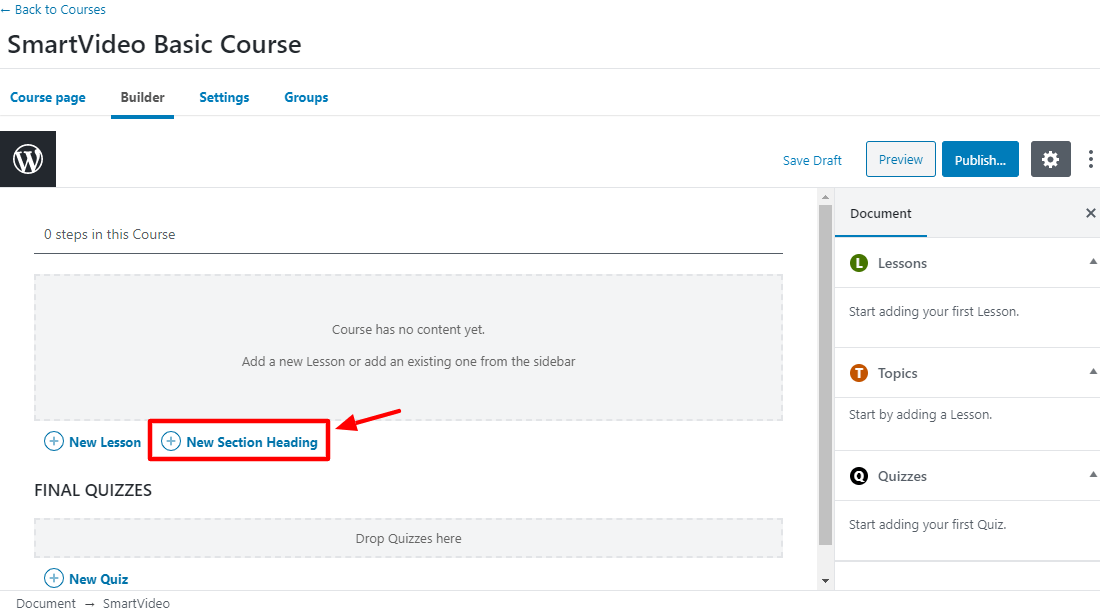Click the Drop Quizzes here area

[408, 539]
